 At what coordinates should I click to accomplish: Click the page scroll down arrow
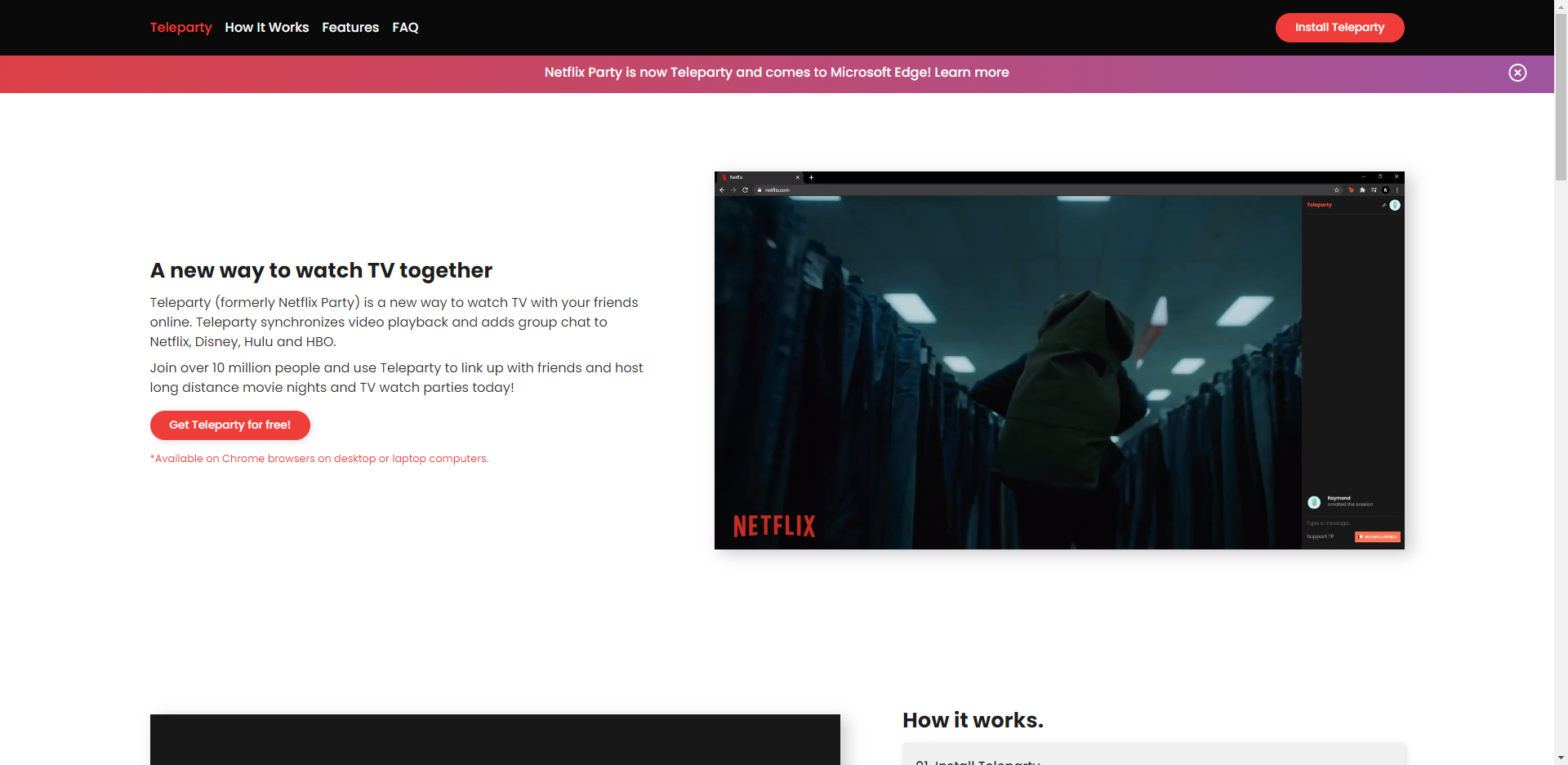[x=1561, y=758]
